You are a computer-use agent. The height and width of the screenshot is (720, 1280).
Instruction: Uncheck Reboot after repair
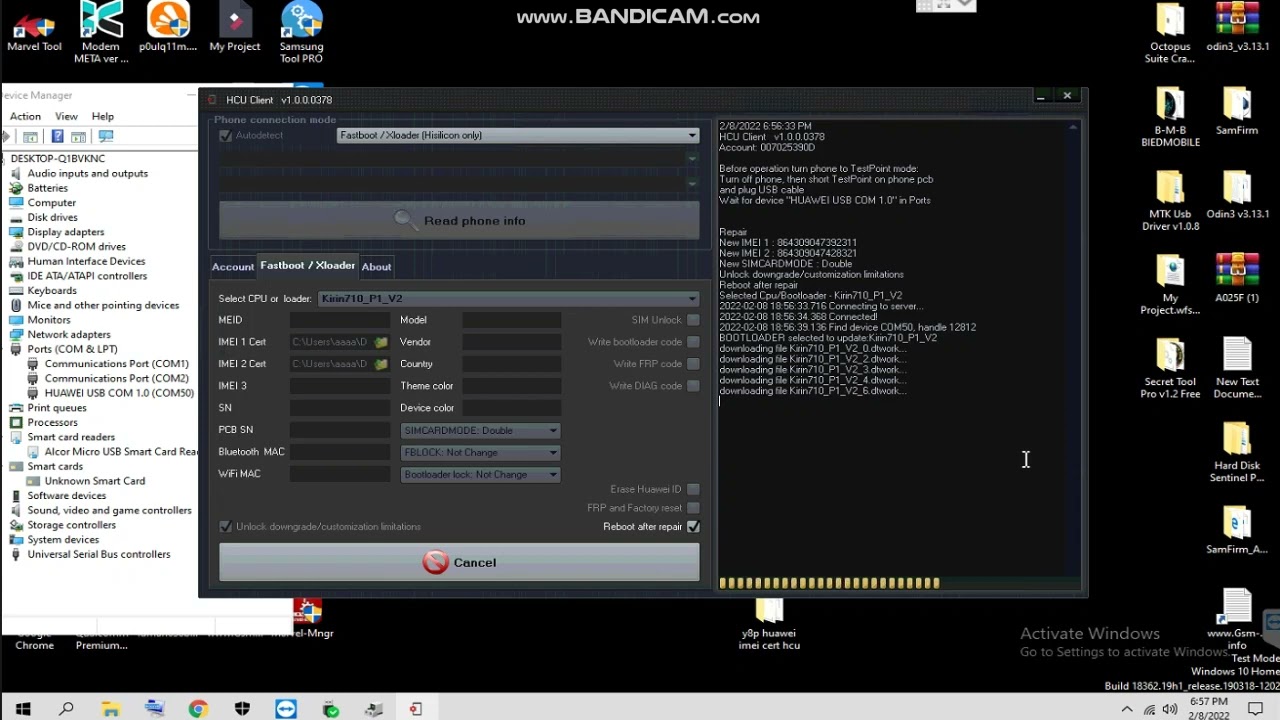click(693, 527)
